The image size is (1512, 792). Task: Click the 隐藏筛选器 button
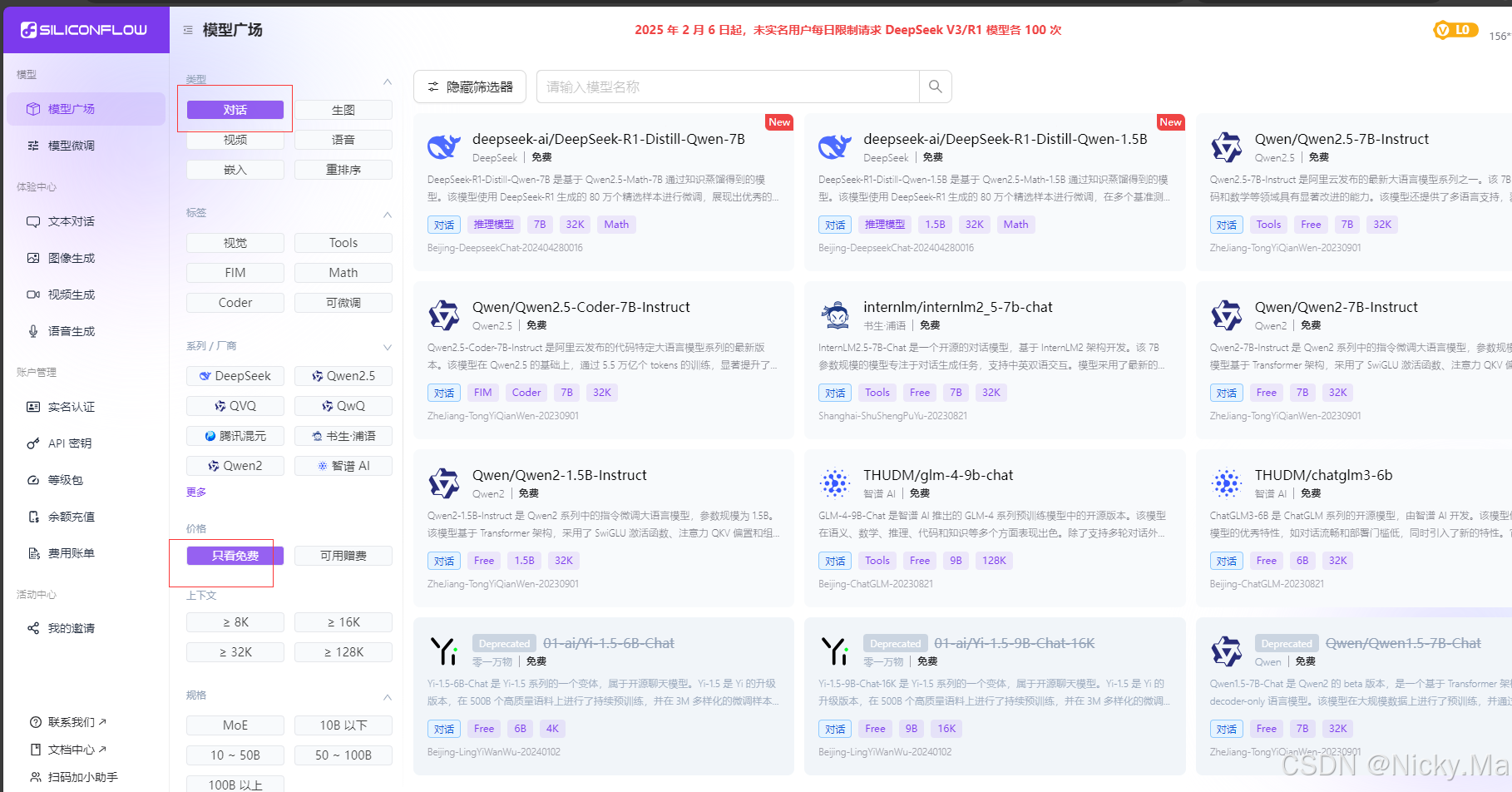tap(470, 87)
